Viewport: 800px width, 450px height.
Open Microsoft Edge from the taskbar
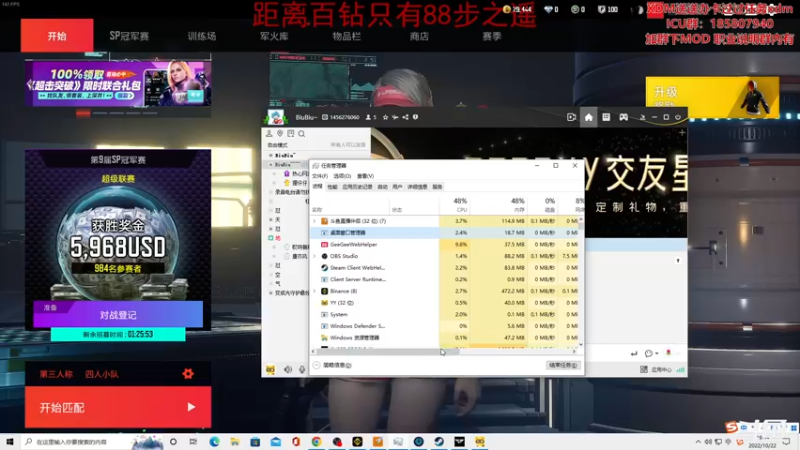pos(214,442)
